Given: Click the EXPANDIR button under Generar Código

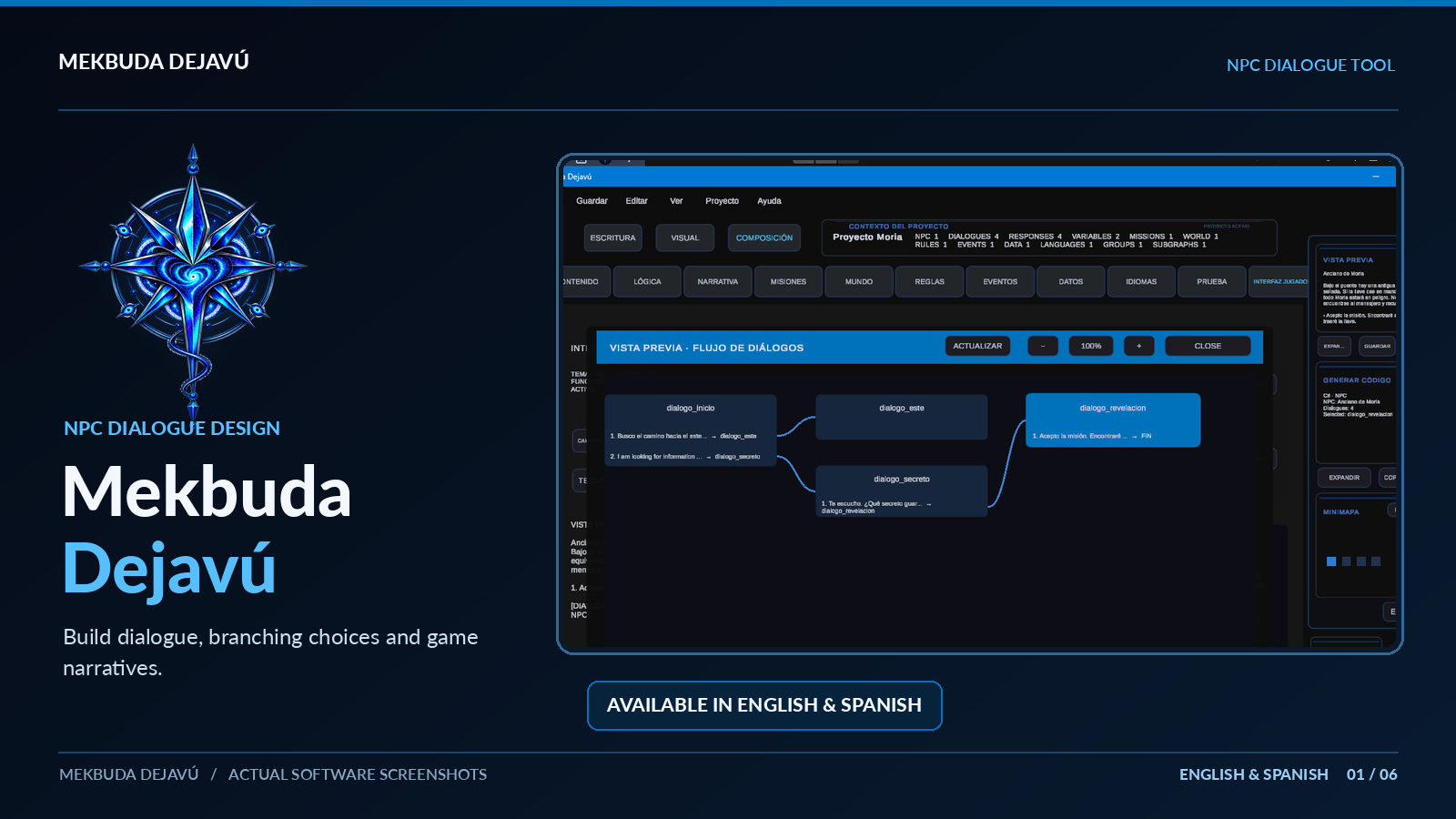Looking at the screenshot, I should click(1344, 478).
